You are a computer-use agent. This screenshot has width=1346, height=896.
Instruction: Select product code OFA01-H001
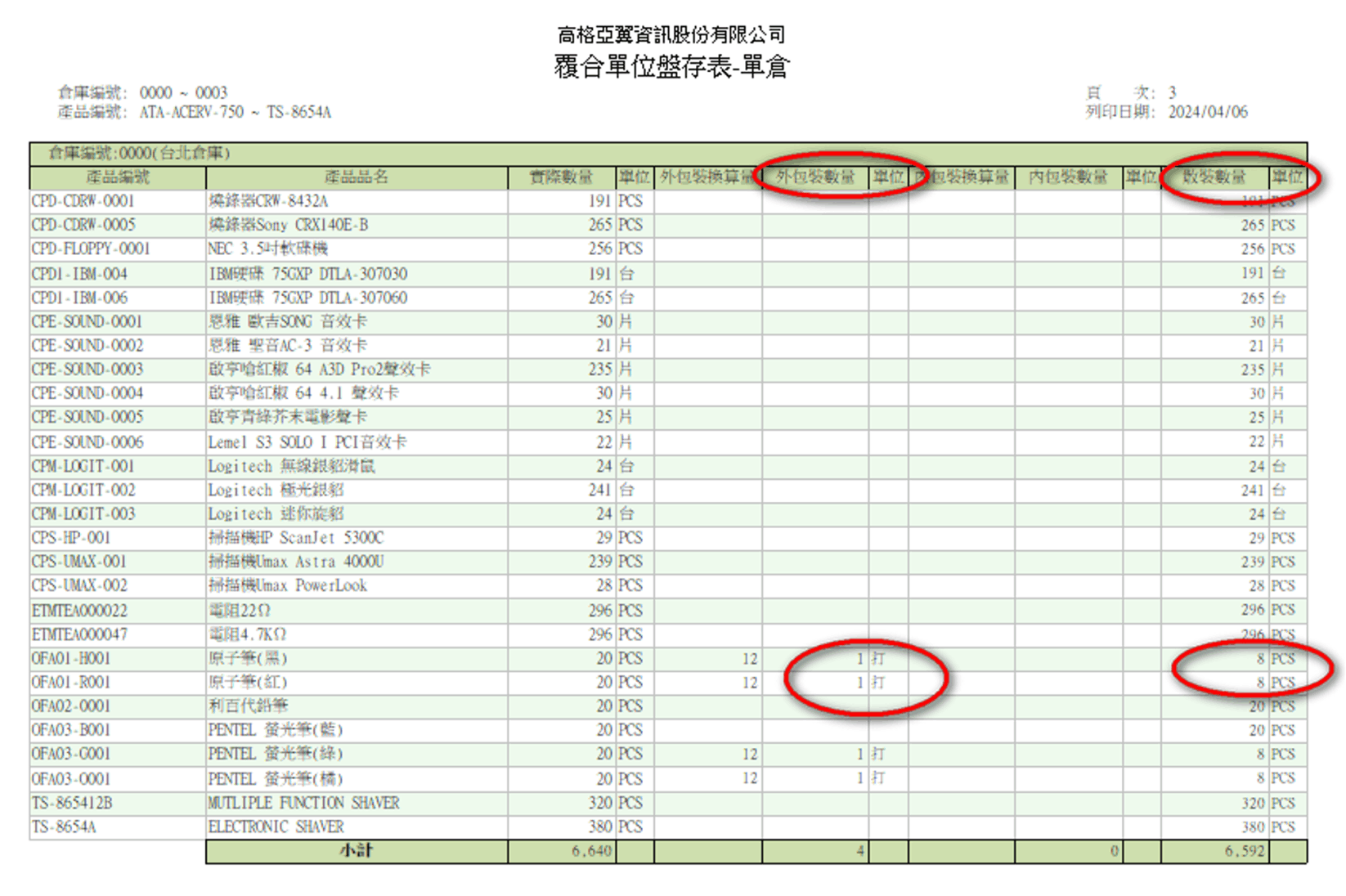point(71,659)
